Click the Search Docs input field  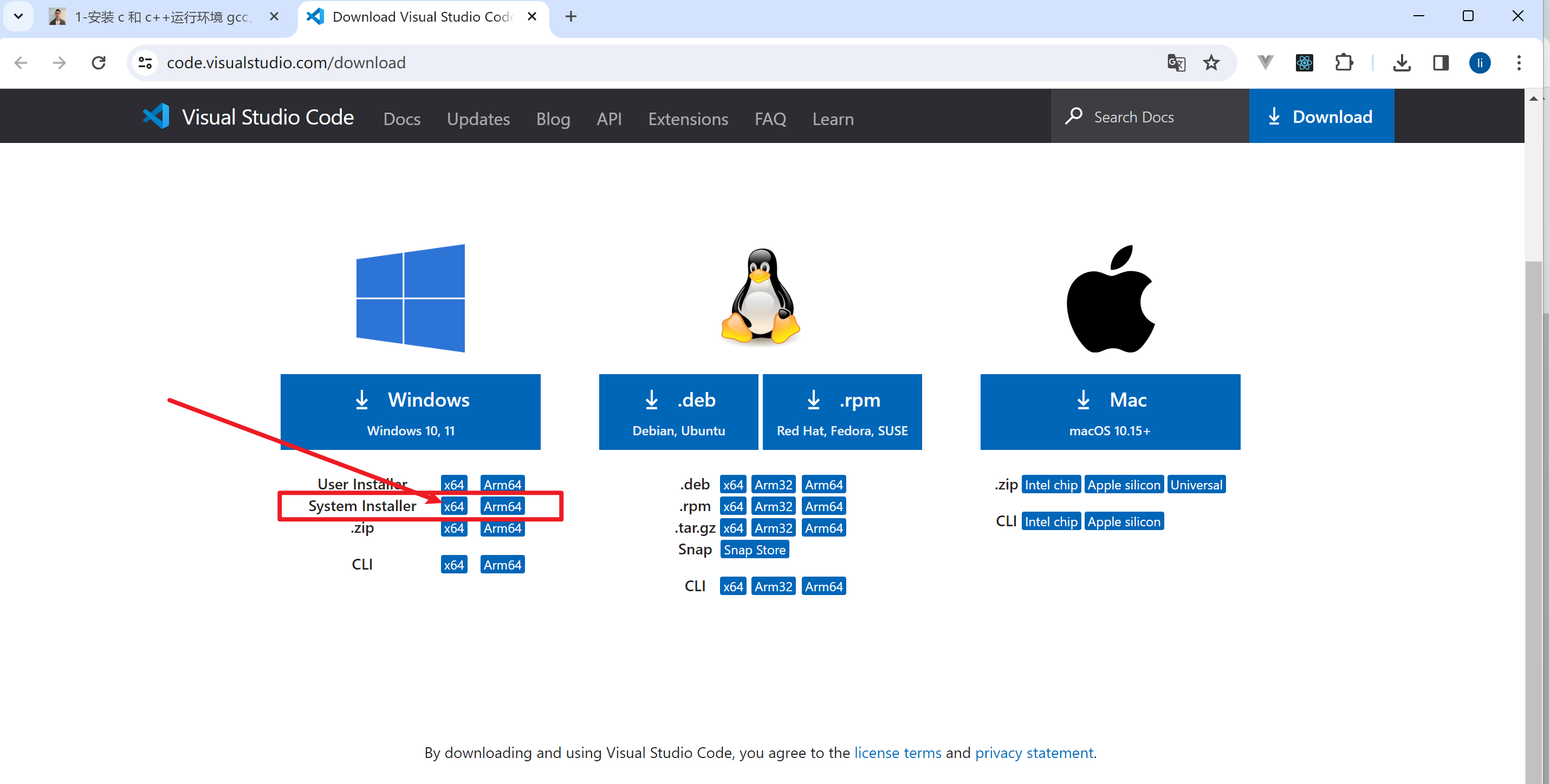click(x=1149, y=116)
